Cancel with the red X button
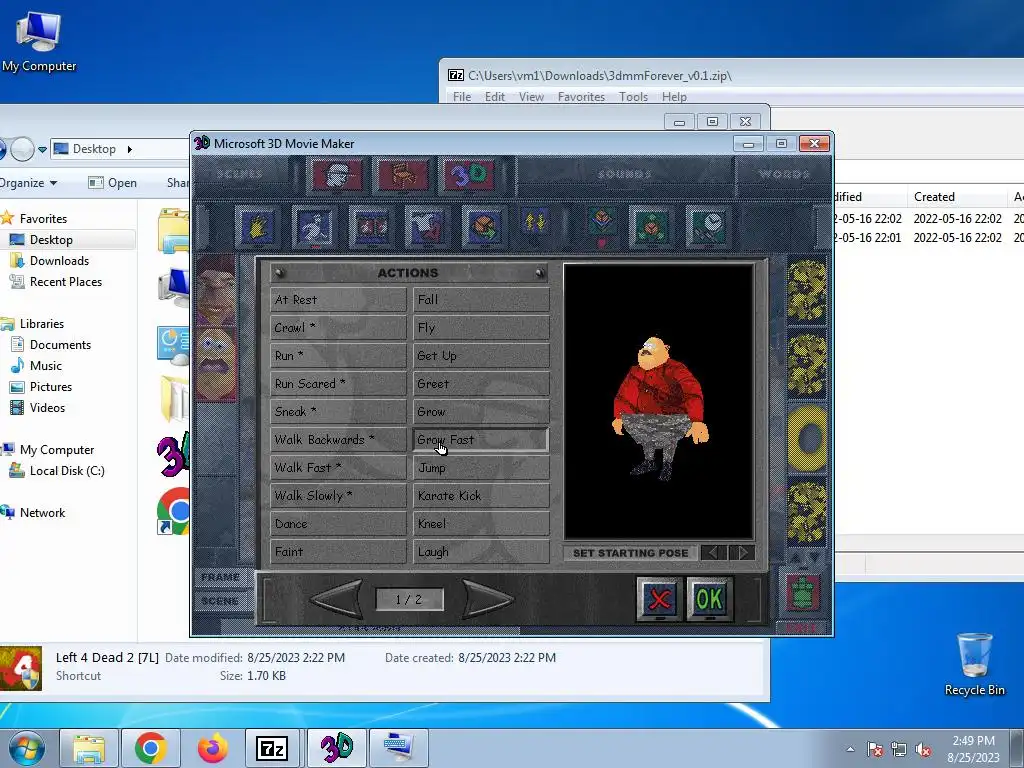 point(660,598)
